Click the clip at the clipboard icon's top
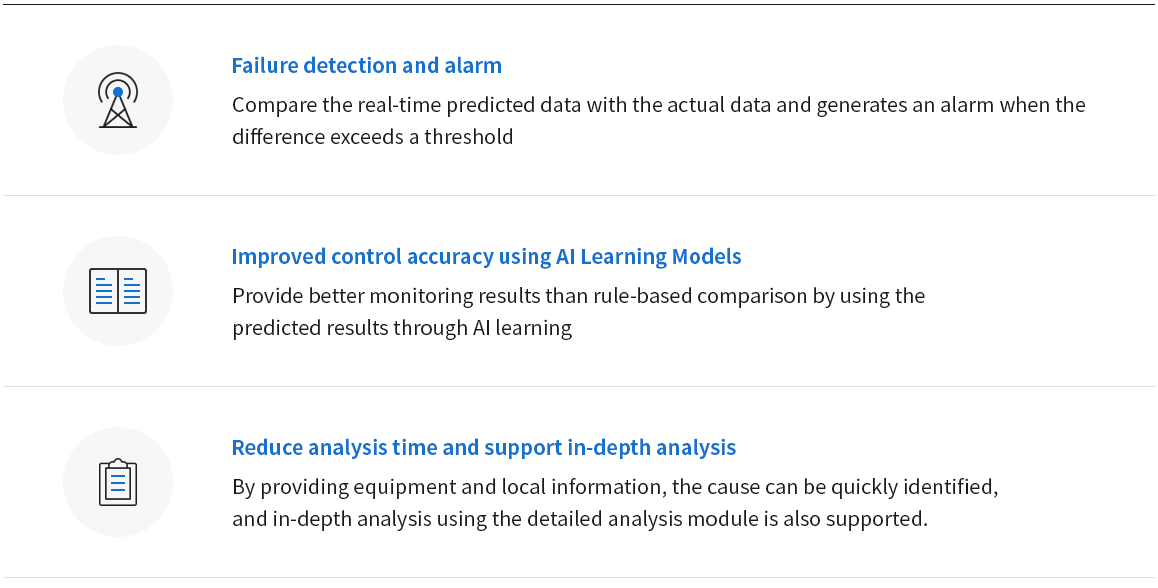The image size is (1158, 588). [x=118, y=464]
